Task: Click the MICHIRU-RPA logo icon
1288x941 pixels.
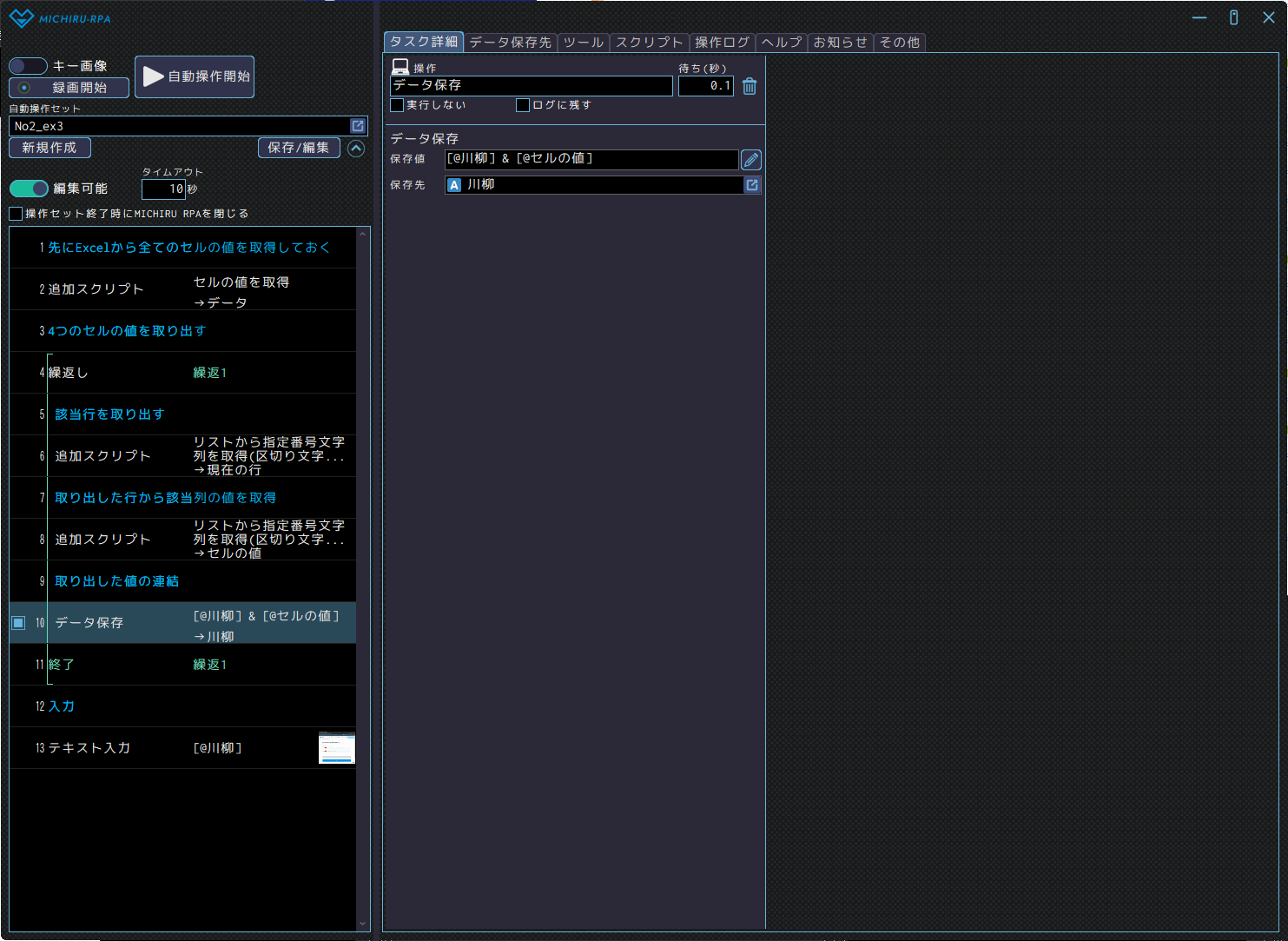Action: tap(21, 18)
